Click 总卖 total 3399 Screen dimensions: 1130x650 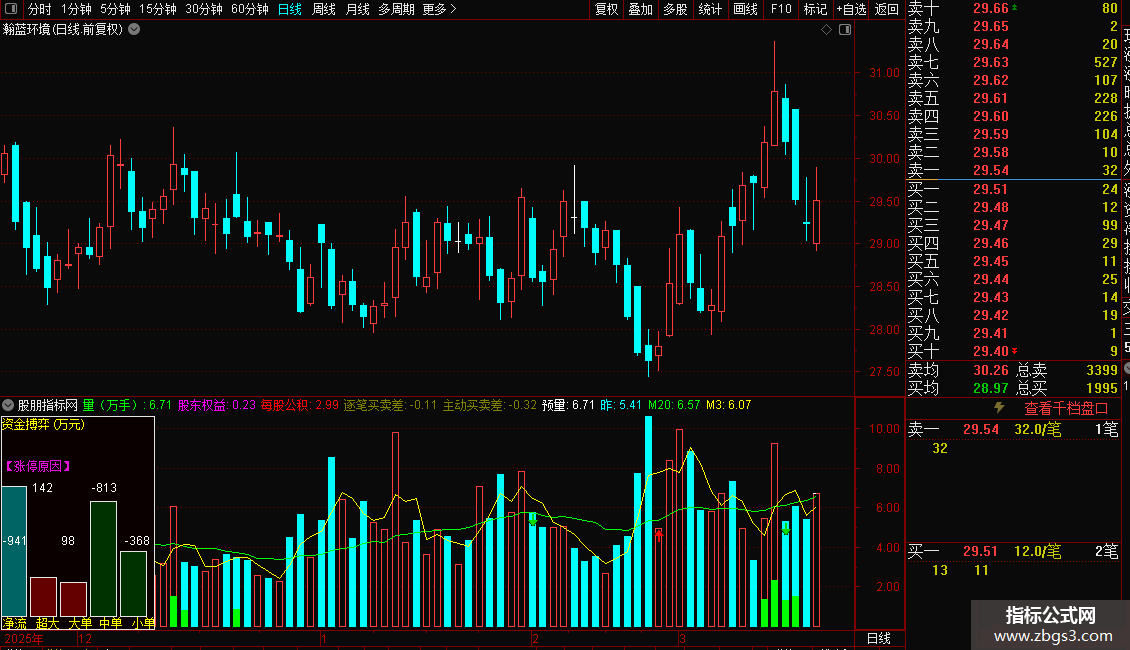[1102, 370]
